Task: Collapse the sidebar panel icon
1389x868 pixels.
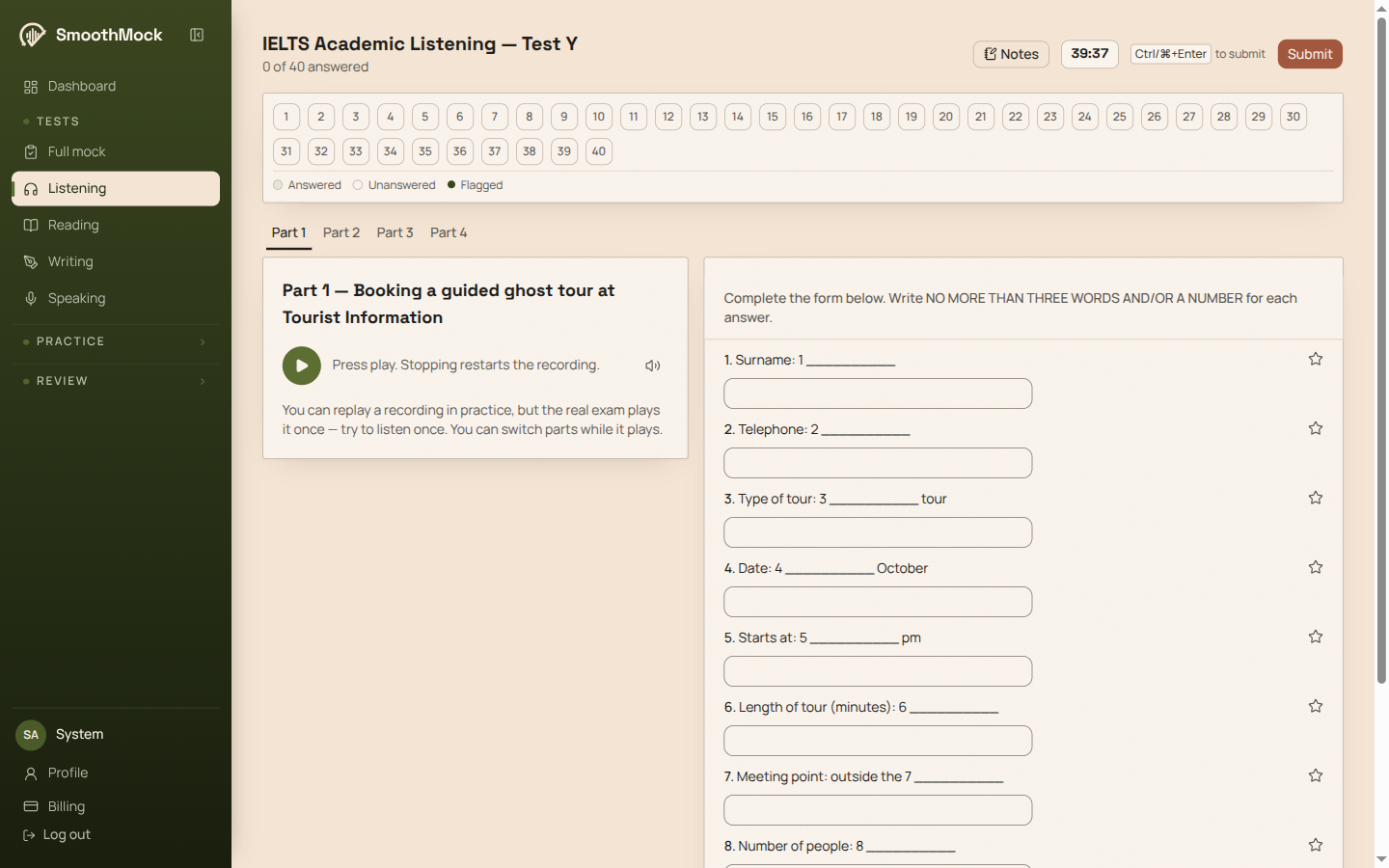Action: 197,35
